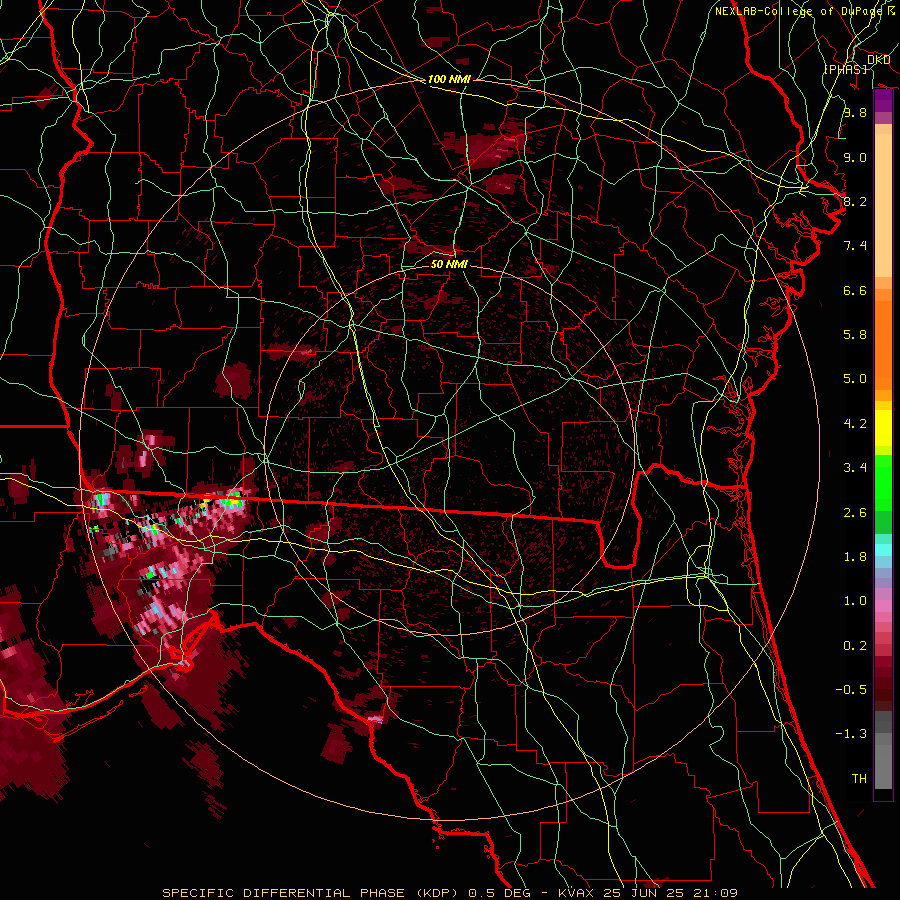This screenshot has width=900, height=900.
Task: Click the DKD label above the color scale
Action: (x=878, y=60)
